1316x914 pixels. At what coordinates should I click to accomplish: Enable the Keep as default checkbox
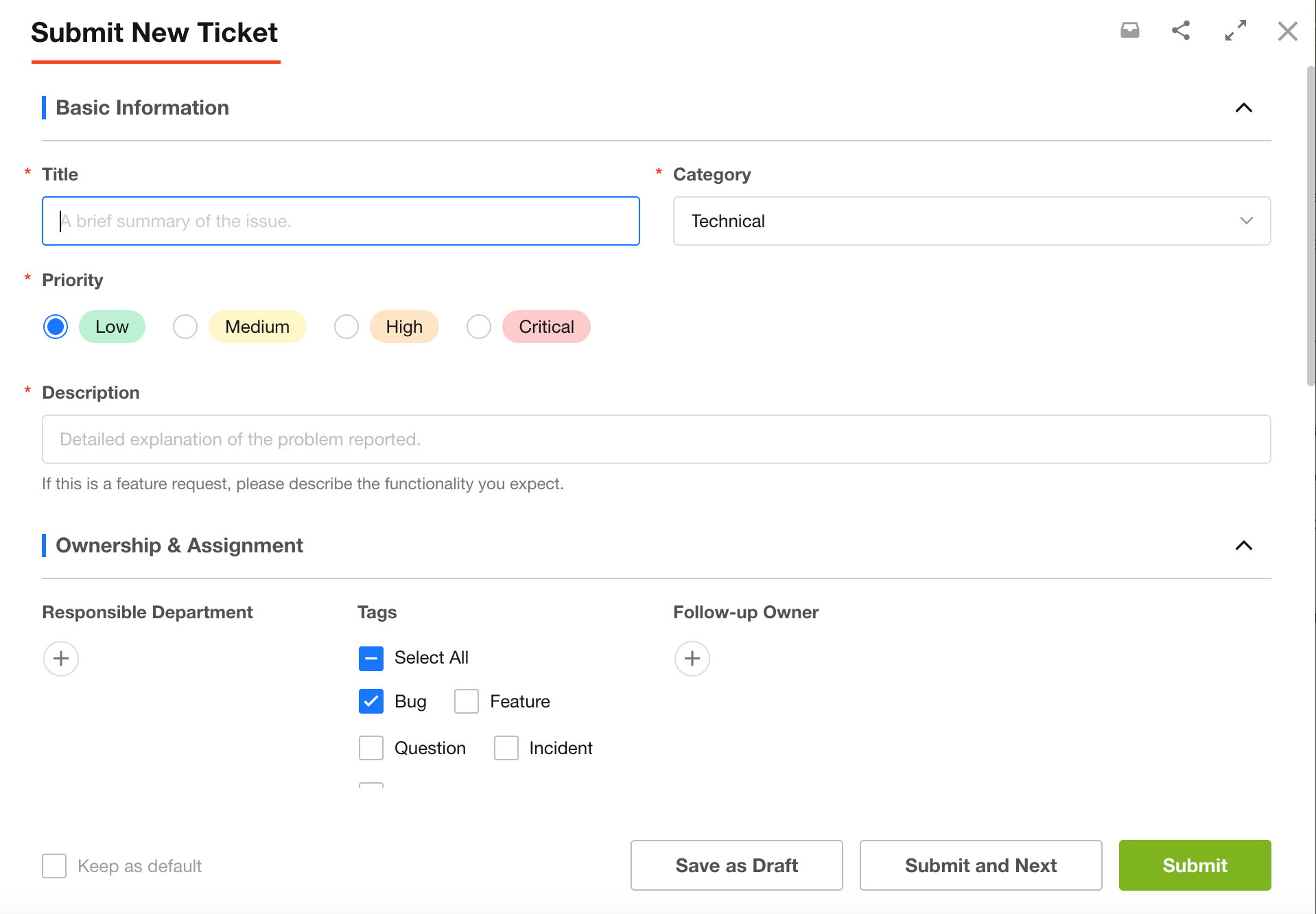[x=54, y=866]
